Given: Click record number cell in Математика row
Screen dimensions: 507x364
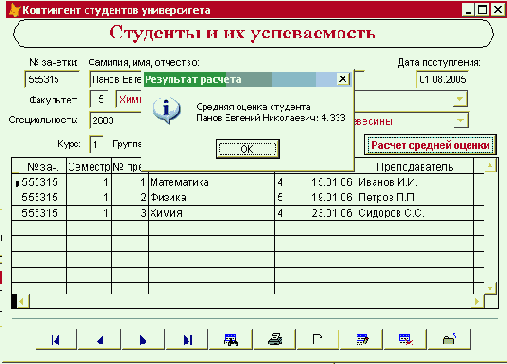Looking at the screenshot, I should coord(39,182).
